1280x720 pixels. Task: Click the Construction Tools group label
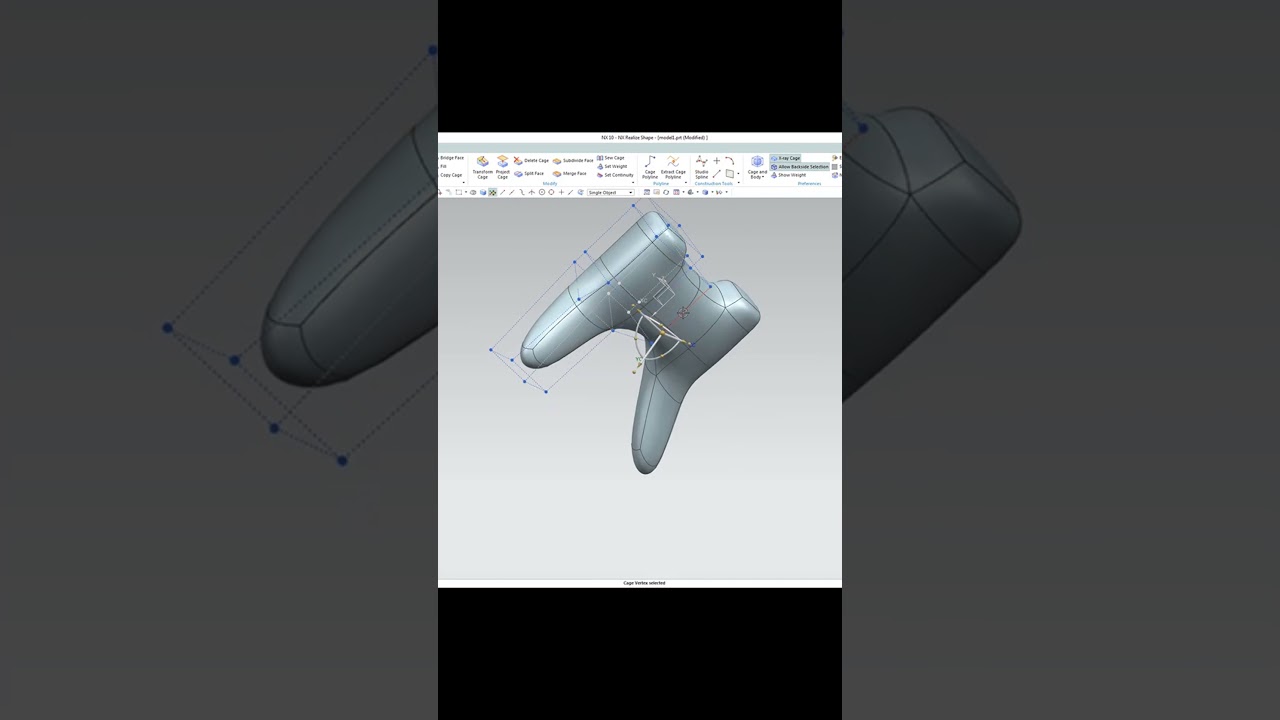[x=714, y=183]
